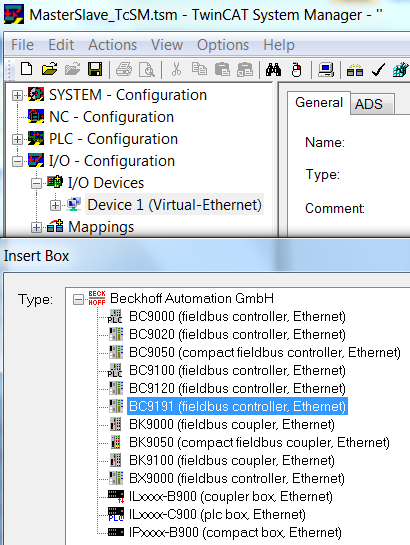Viewport: 410px width, 545px height.
Task: Select BC9050 compact fieldbus controller entry
Action: (x=265, y=352)
